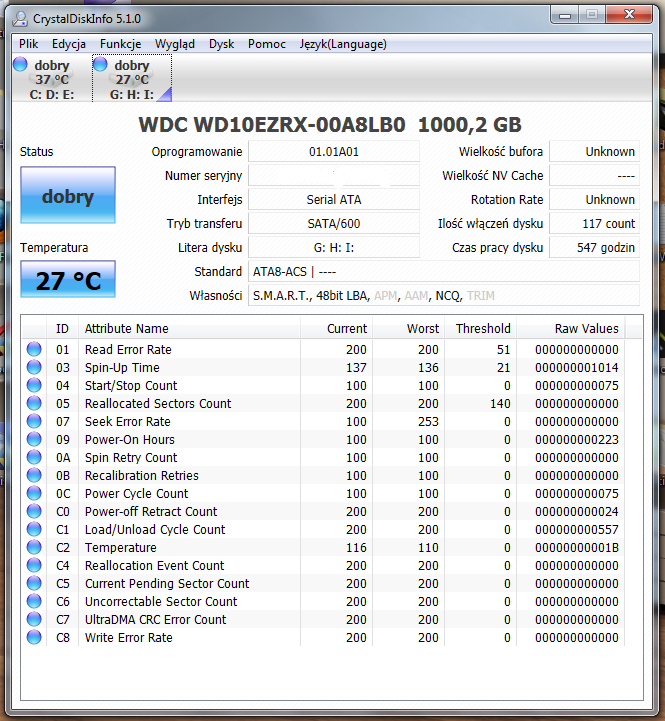Click the Reallocation Event Count status orb

coord(34,565)
